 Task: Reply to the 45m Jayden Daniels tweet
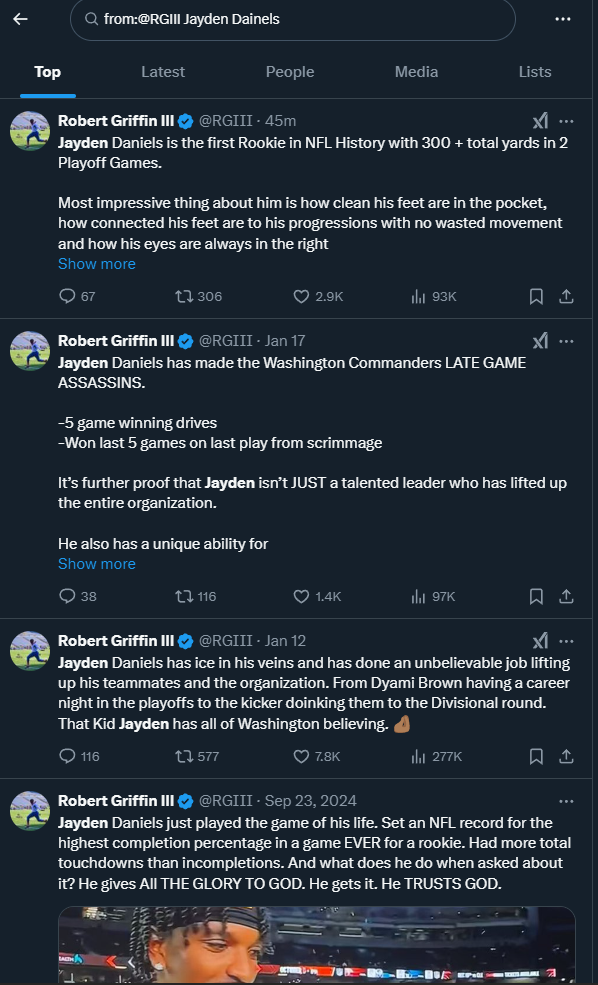pos(77,296)
